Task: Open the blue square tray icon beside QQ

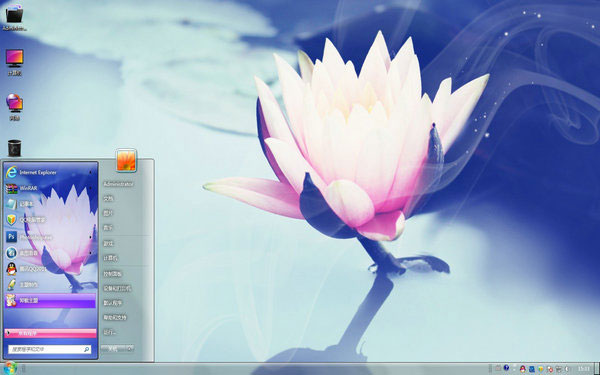Action: click(532, 369)
